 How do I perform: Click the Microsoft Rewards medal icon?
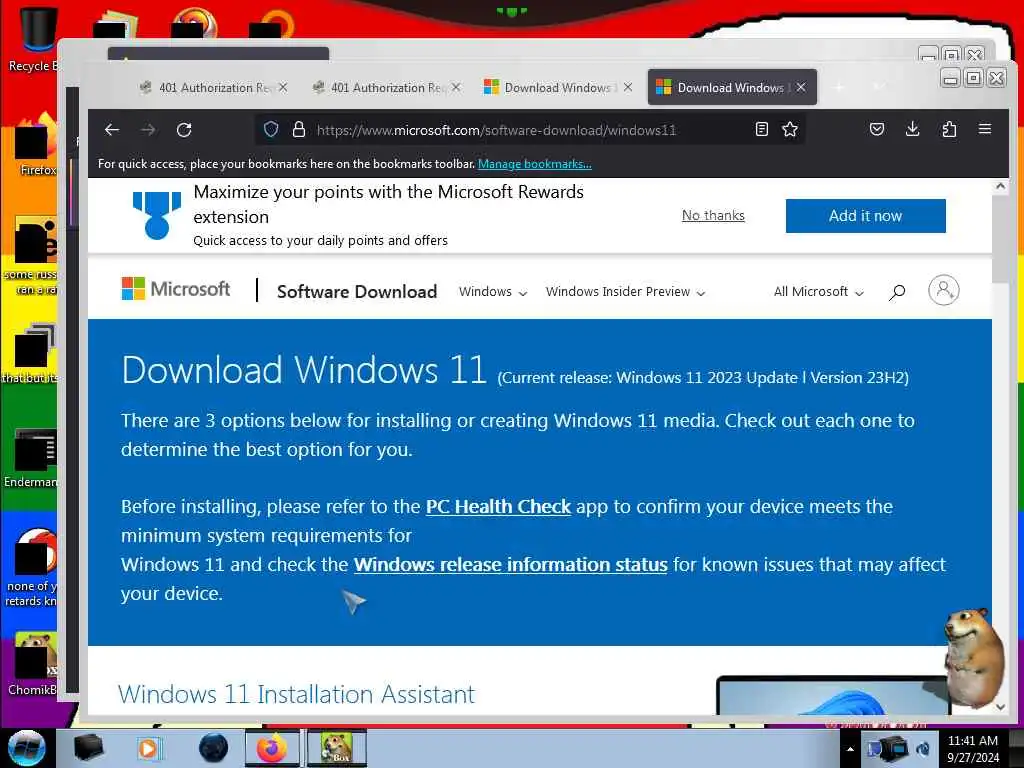[x=157, y=215]
